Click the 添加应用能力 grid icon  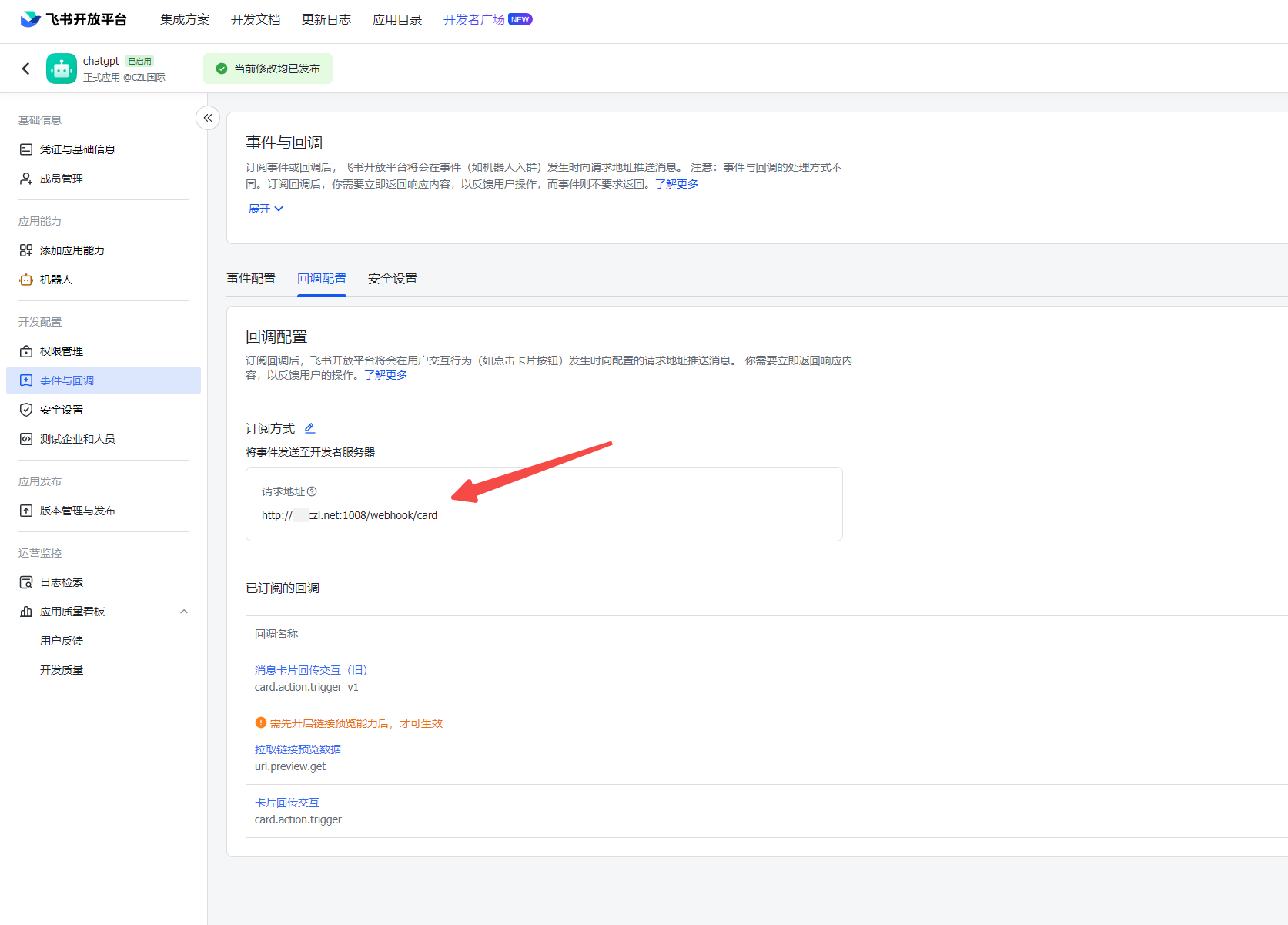pyautogui.click(x=26, y=250)
